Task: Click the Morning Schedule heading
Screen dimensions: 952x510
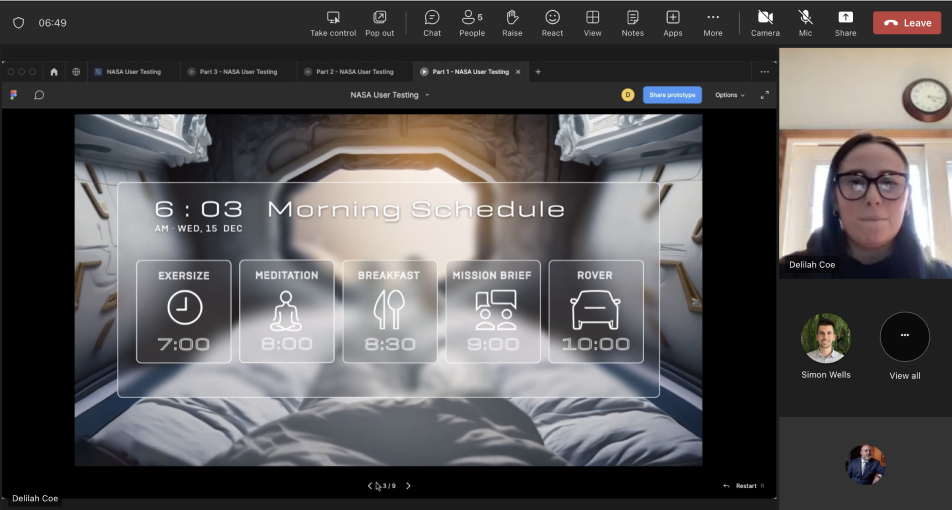Action: tap(416, 209)
